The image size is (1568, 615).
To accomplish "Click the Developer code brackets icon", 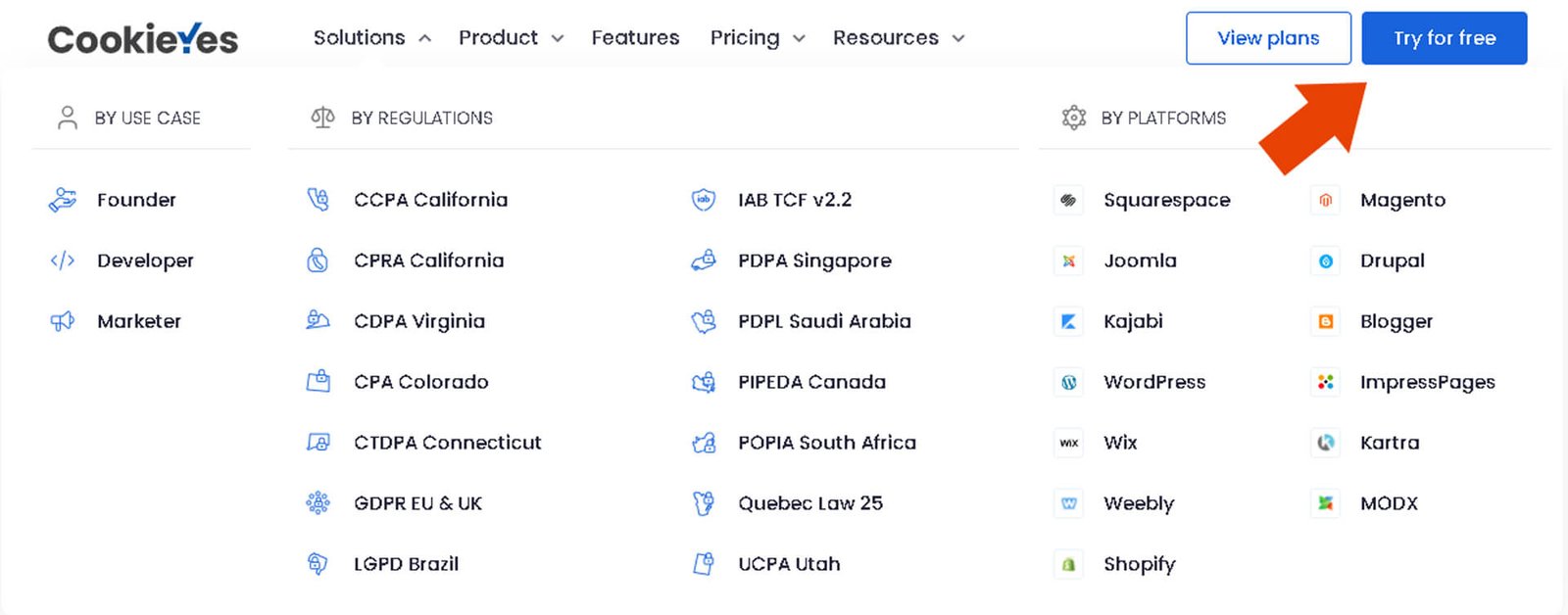I will coord(63,260).
